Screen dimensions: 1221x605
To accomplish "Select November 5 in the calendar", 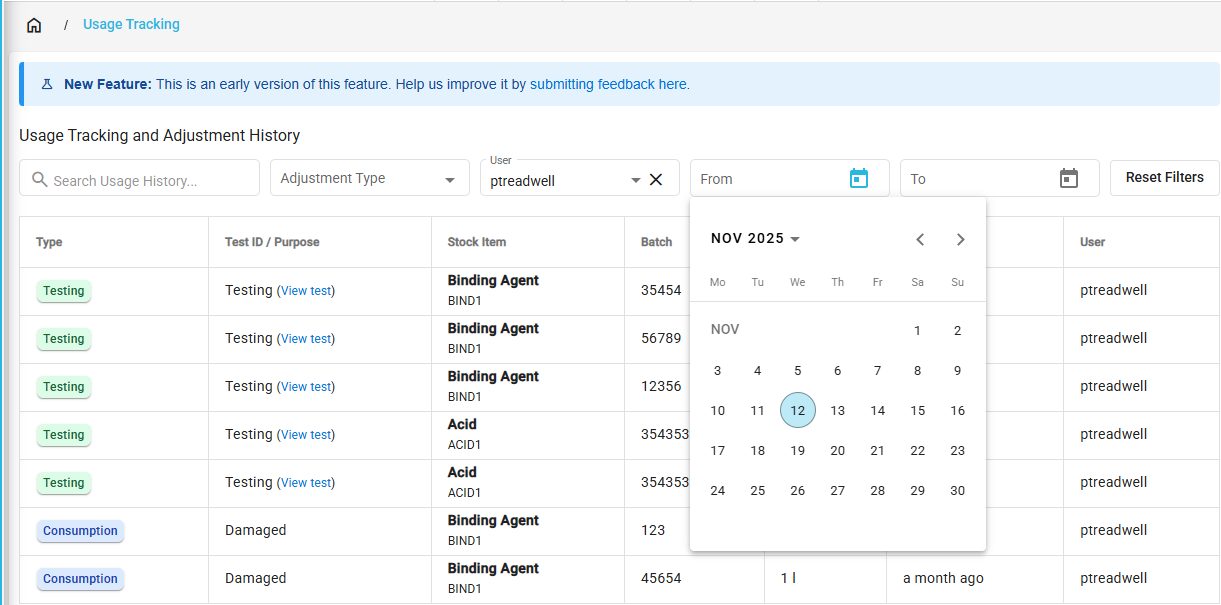I will pos(798,370).
